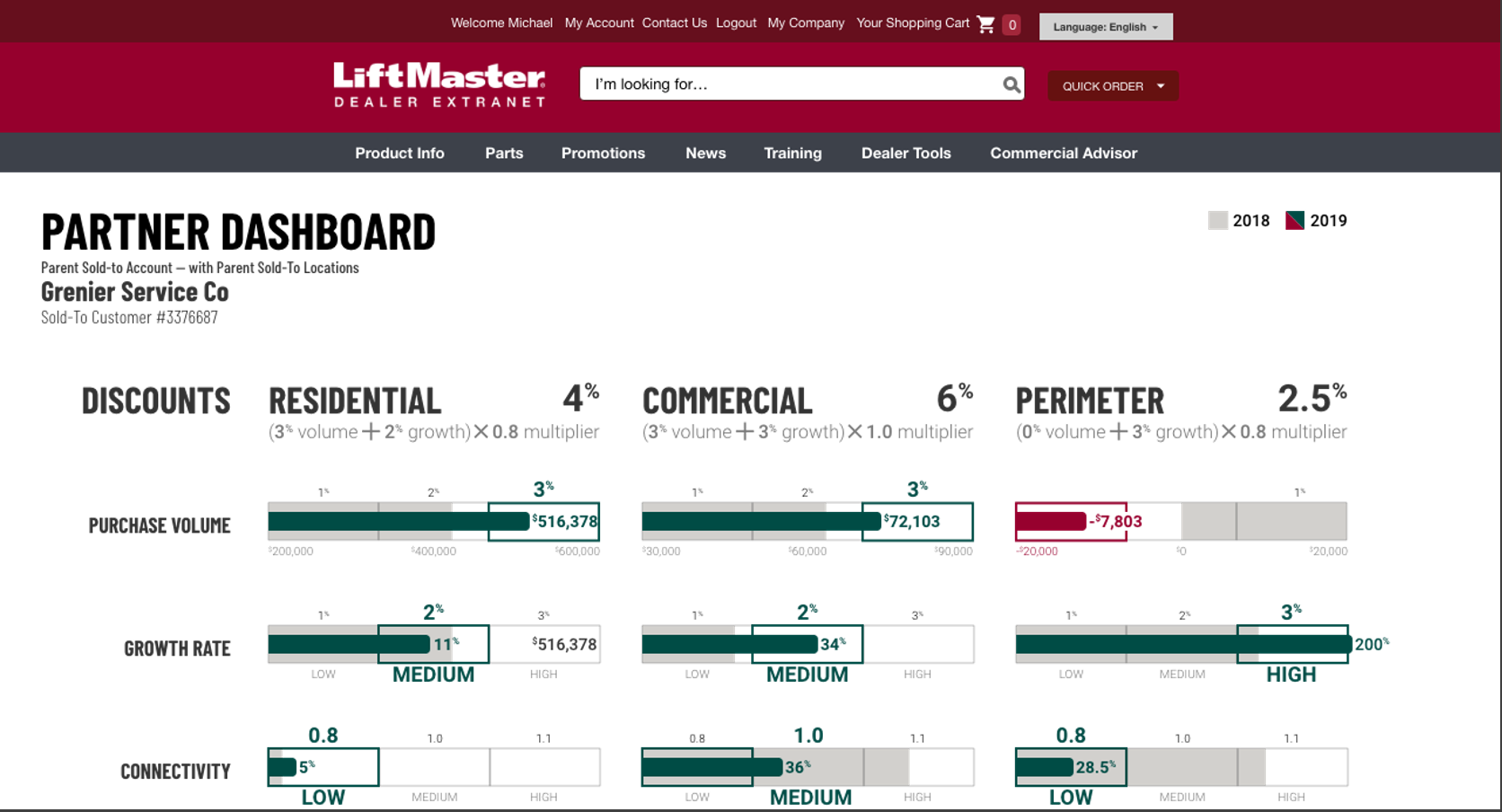The image size is (1502, 812).
Task: Click the Welcome Michael text
Action: 501,23
